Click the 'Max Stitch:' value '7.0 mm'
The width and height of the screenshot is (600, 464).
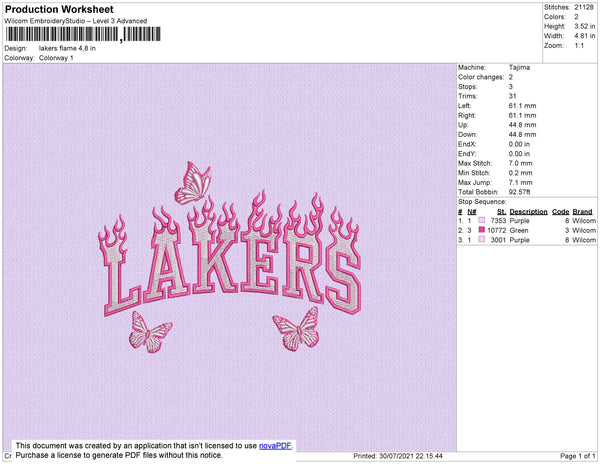pyautogui.click(x=520, y=163)
